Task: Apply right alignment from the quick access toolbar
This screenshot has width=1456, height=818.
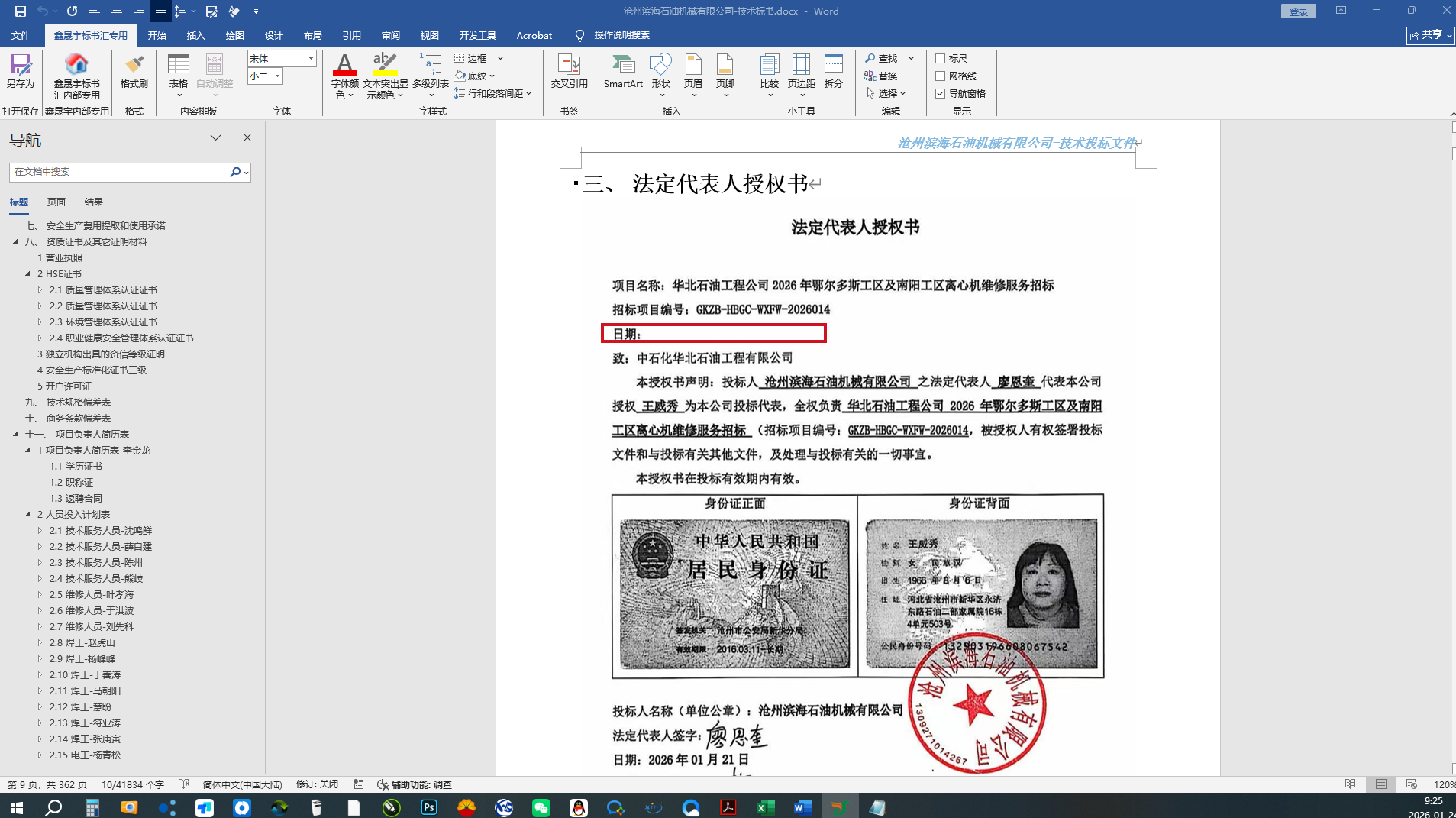Action: (139, 11)
